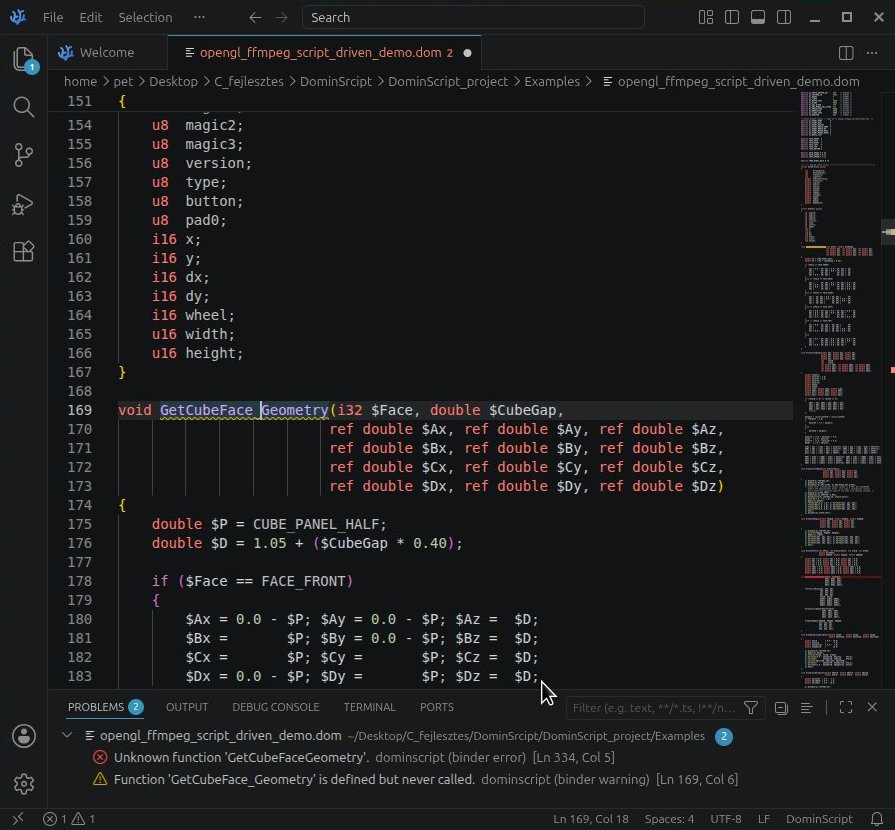Click the CUBE_PANEL_HALF constant on line 175
The height and width of the screenshot is (830, 895).
315,524
